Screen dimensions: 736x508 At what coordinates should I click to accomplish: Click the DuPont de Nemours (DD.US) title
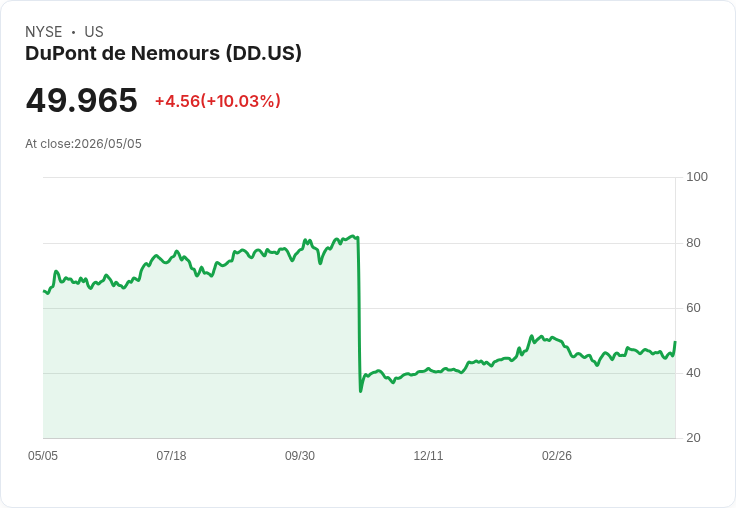point(163,53)
